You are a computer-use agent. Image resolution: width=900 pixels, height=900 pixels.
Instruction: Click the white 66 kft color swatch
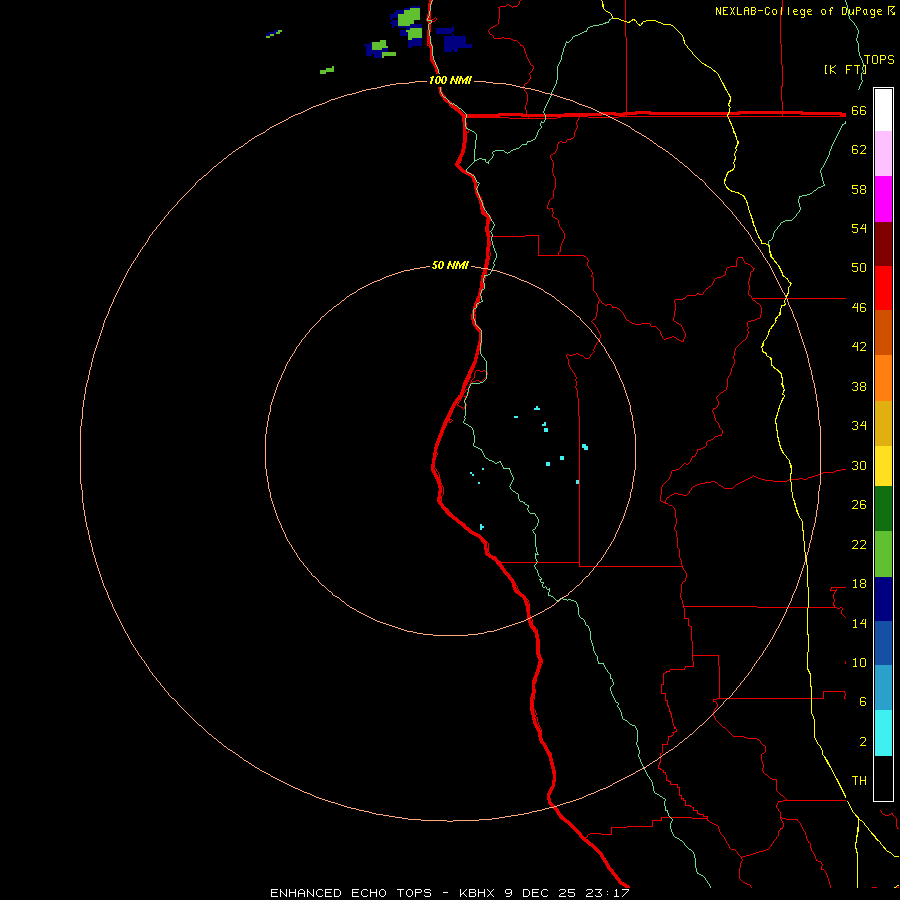point(883,110)
